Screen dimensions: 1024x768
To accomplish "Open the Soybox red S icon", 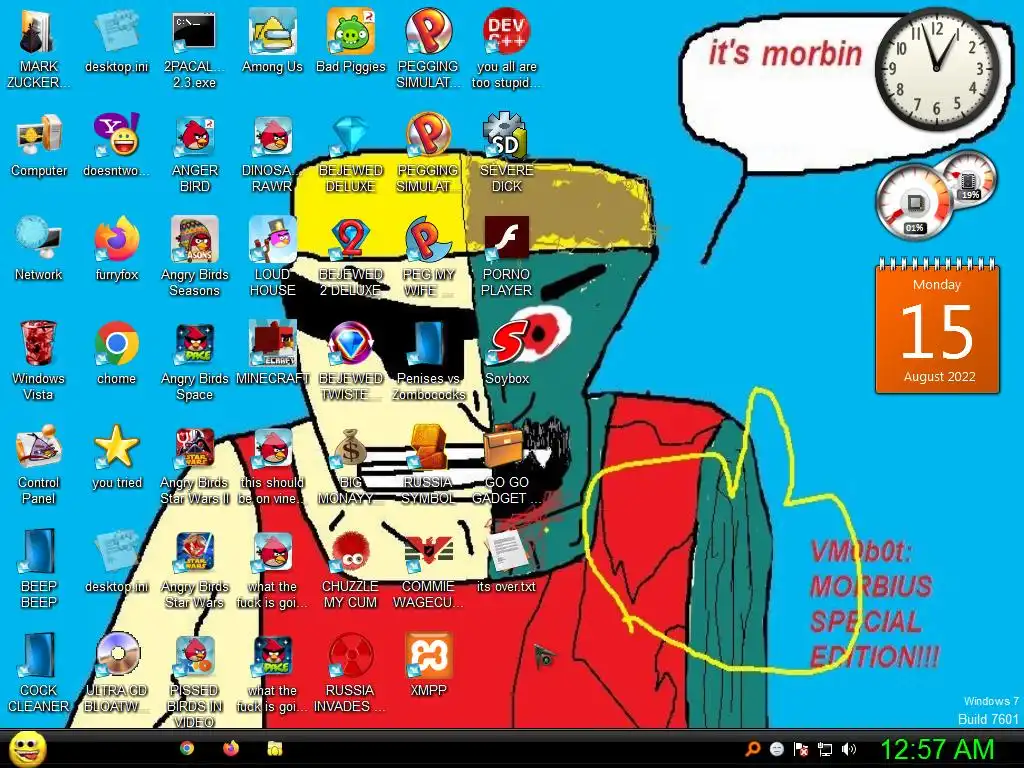I will pos(507,344).
